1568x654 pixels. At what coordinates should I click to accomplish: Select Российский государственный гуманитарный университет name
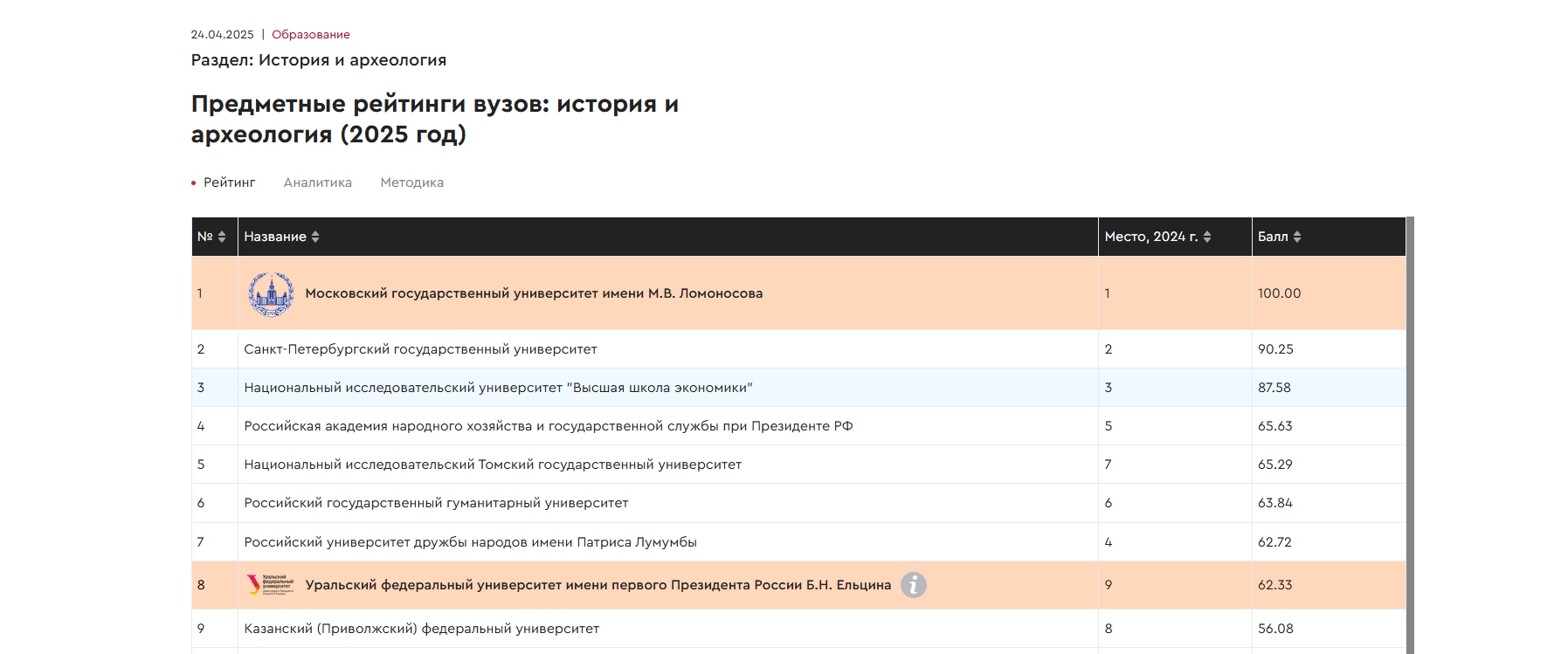pyautogui.click(x=436, y=503)
